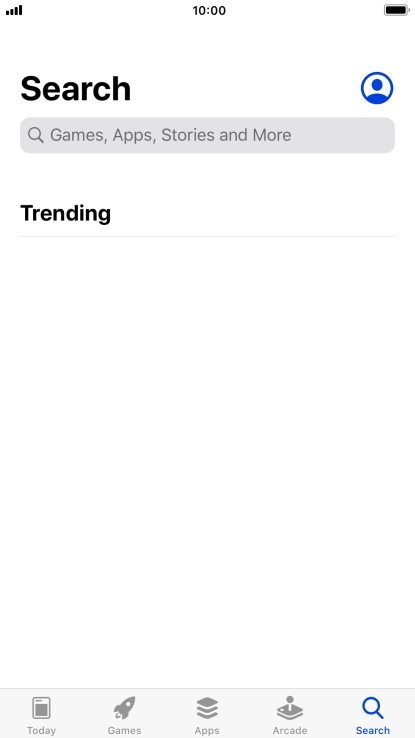The height and width of the screenshot is (738, 415).
Task: Tap the empty Trending results area
Action: tap(207, 461)
